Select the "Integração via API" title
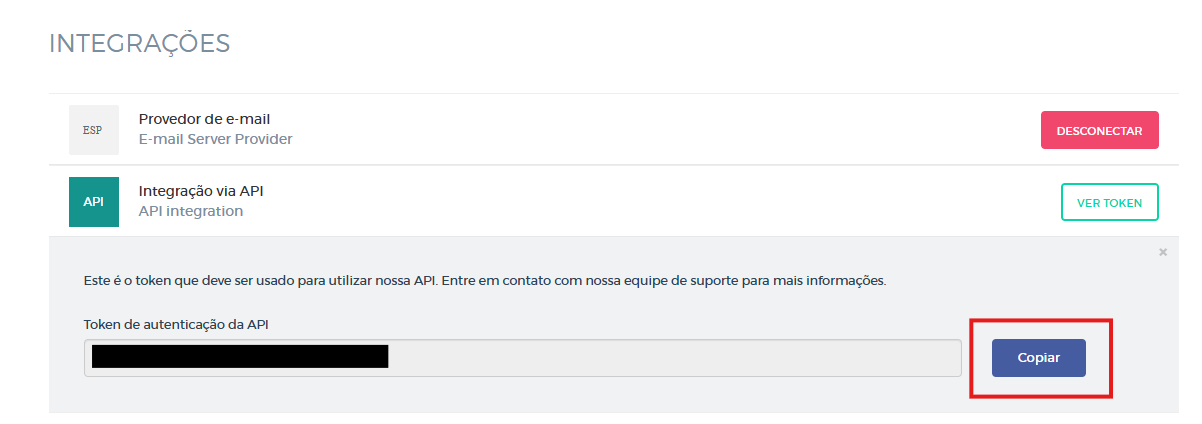1202x424 pixels. point(200,191)
